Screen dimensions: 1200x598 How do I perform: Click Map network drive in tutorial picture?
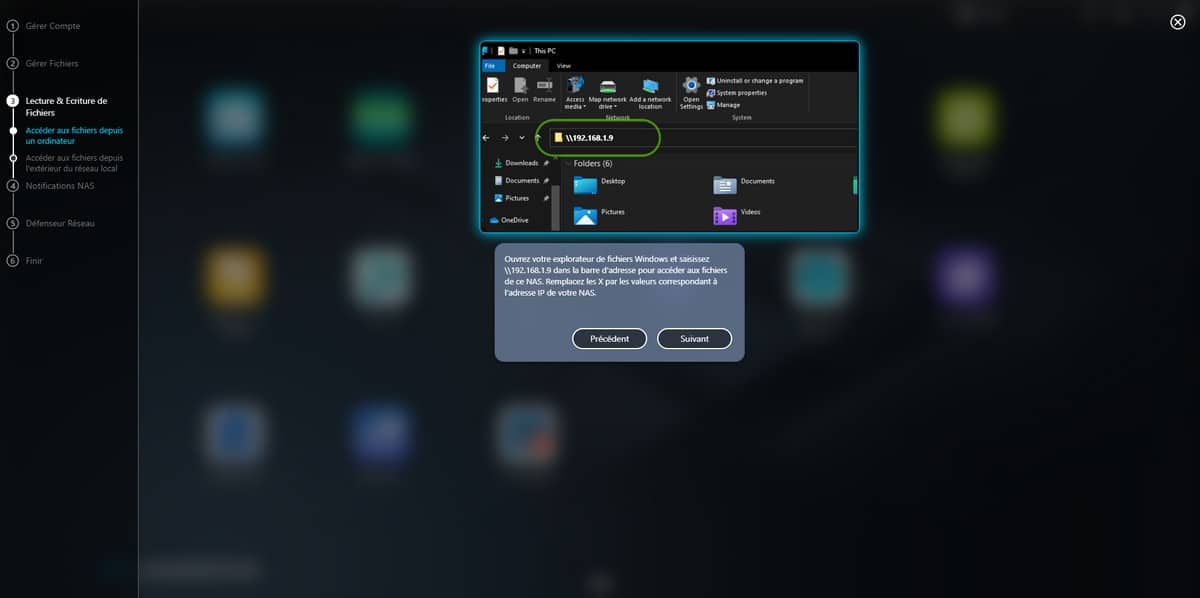click(x=608, y=93)
